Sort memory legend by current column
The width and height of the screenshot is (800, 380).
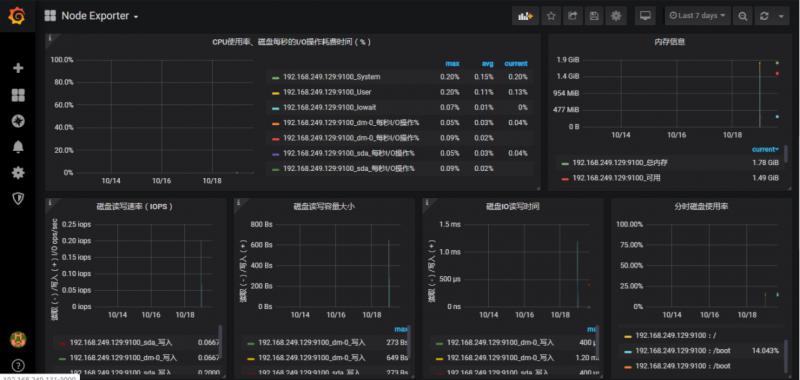pyautogui.click(x=765, y=149)
